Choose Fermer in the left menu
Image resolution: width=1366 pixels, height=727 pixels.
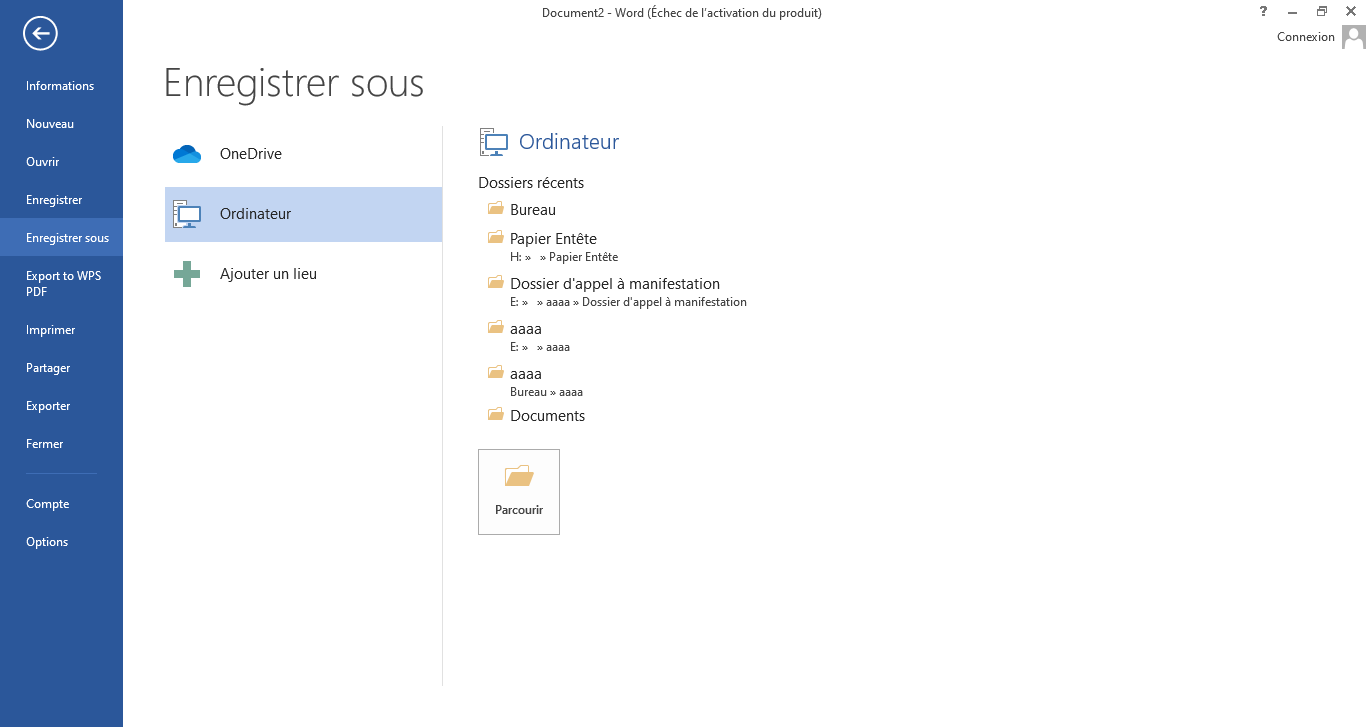[x=61, y=444]
